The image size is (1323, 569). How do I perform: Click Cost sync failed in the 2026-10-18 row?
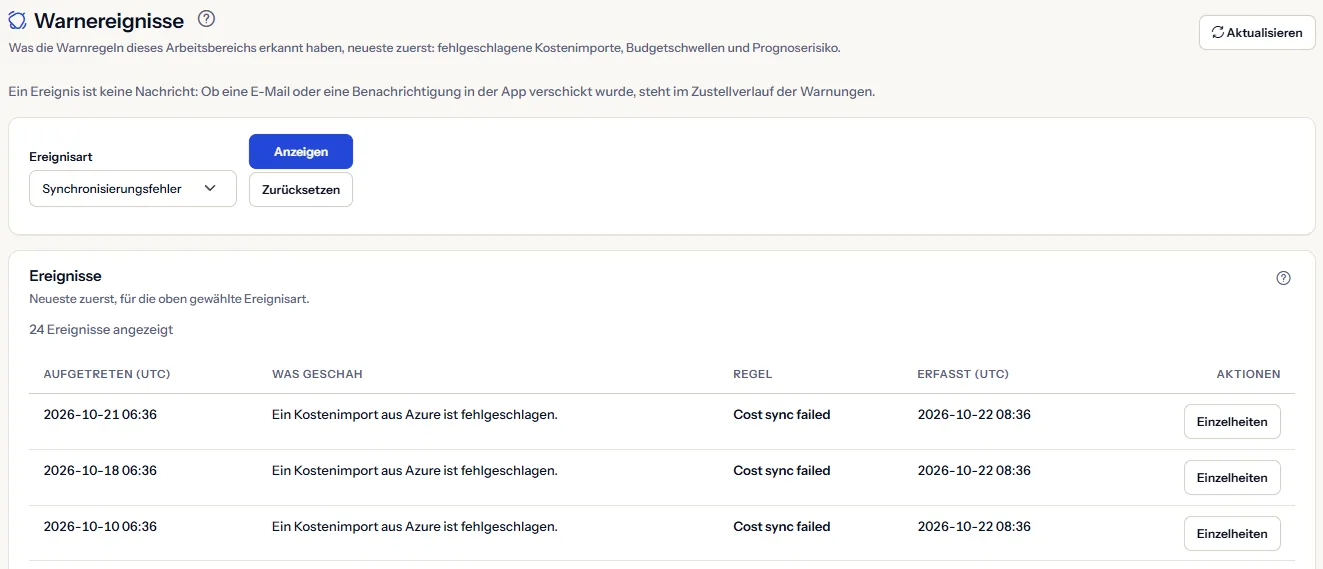click(782, 470)
